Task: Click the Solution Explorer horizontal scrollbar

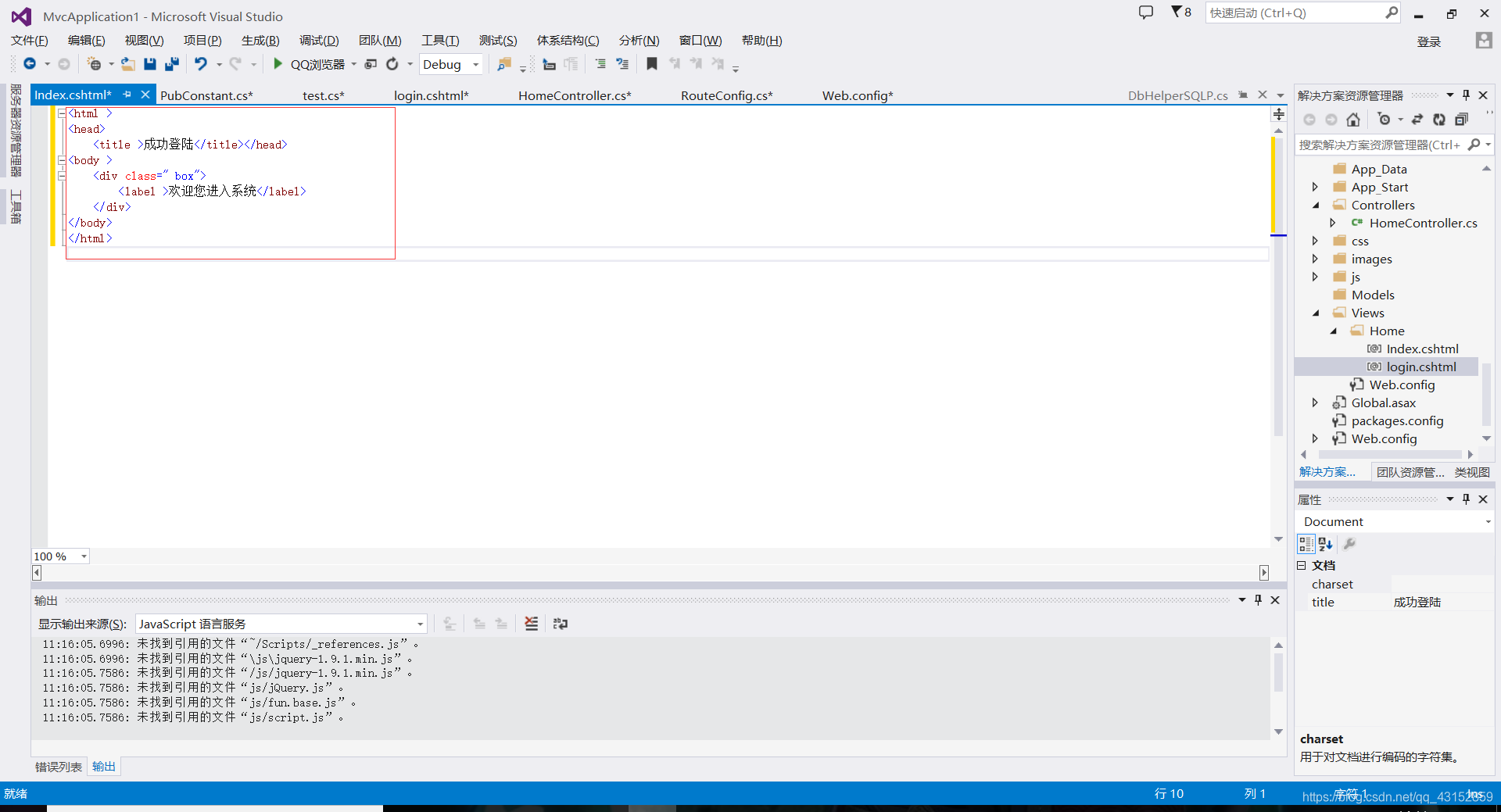Action: point(1390,454)
